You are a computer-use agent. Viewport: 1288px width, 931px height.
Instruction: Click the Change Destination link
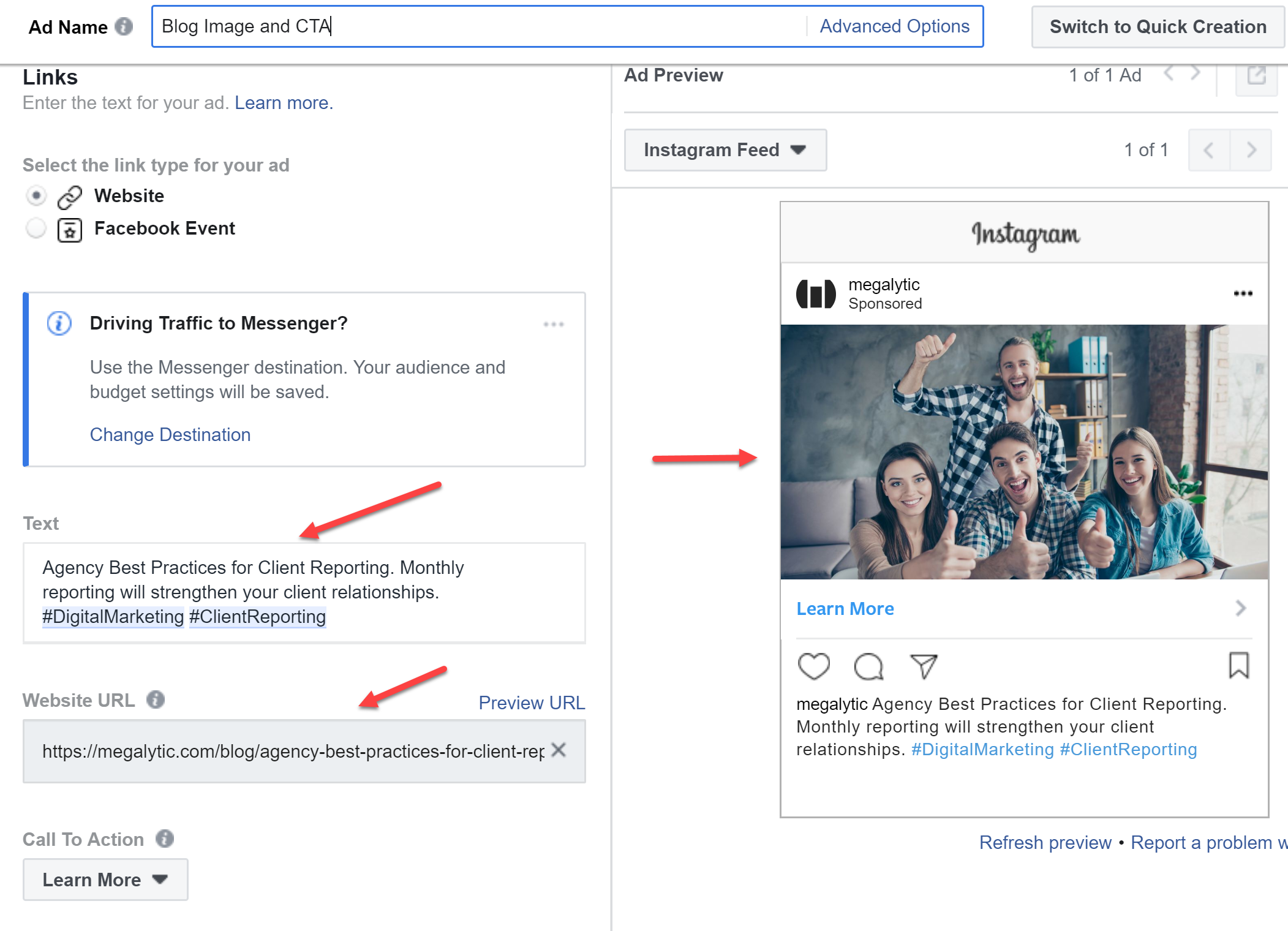pyautogui.click(x=170, y=434)
